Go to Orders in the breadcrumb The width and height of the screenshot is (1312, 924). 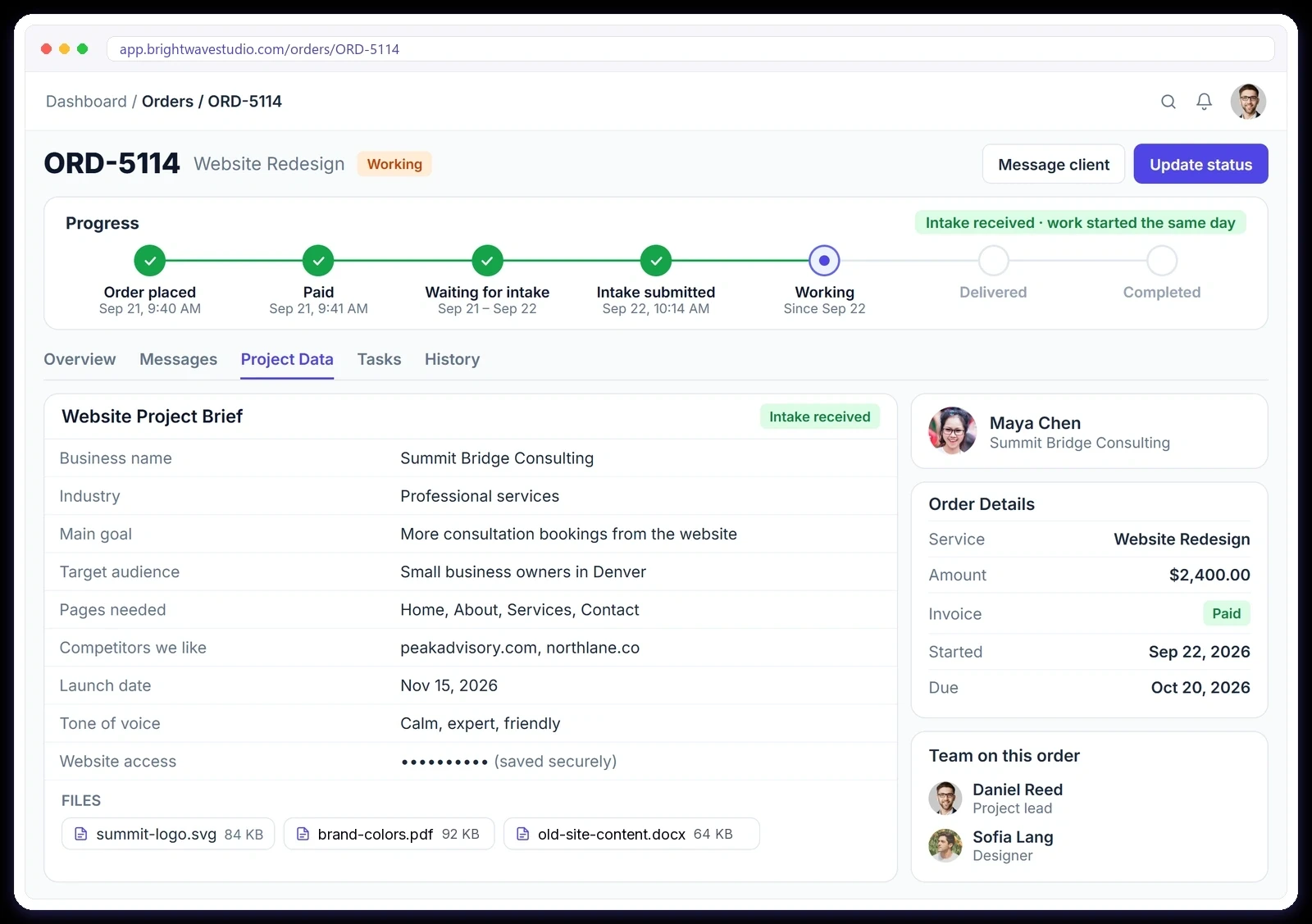(167, 102)
